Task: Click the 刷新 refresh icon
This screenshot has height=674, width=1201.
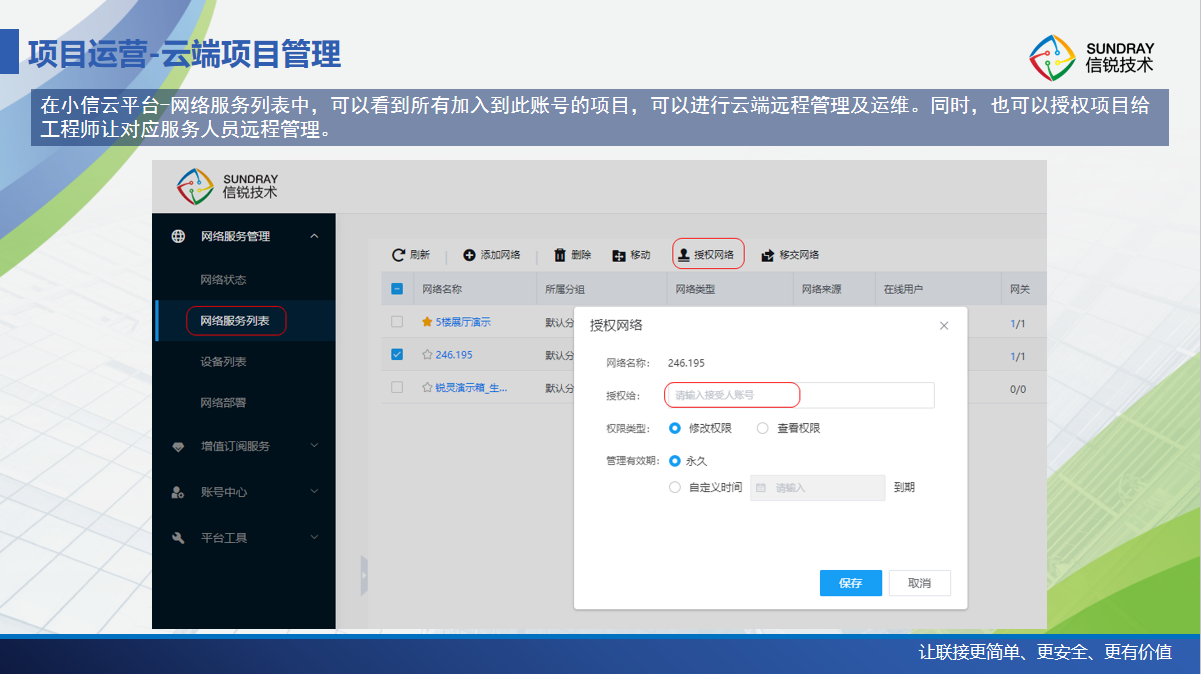Action: [x=399, y=255]
